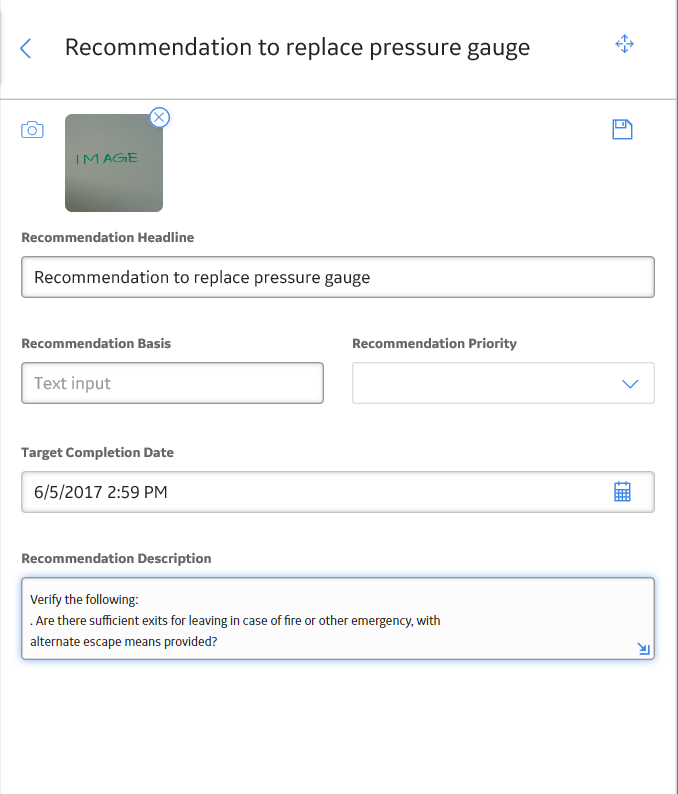Viewport: 678px width, 794px height.
Task: Expand the Recommendation Priority dropdown arrow
Action: coord(630,384)
